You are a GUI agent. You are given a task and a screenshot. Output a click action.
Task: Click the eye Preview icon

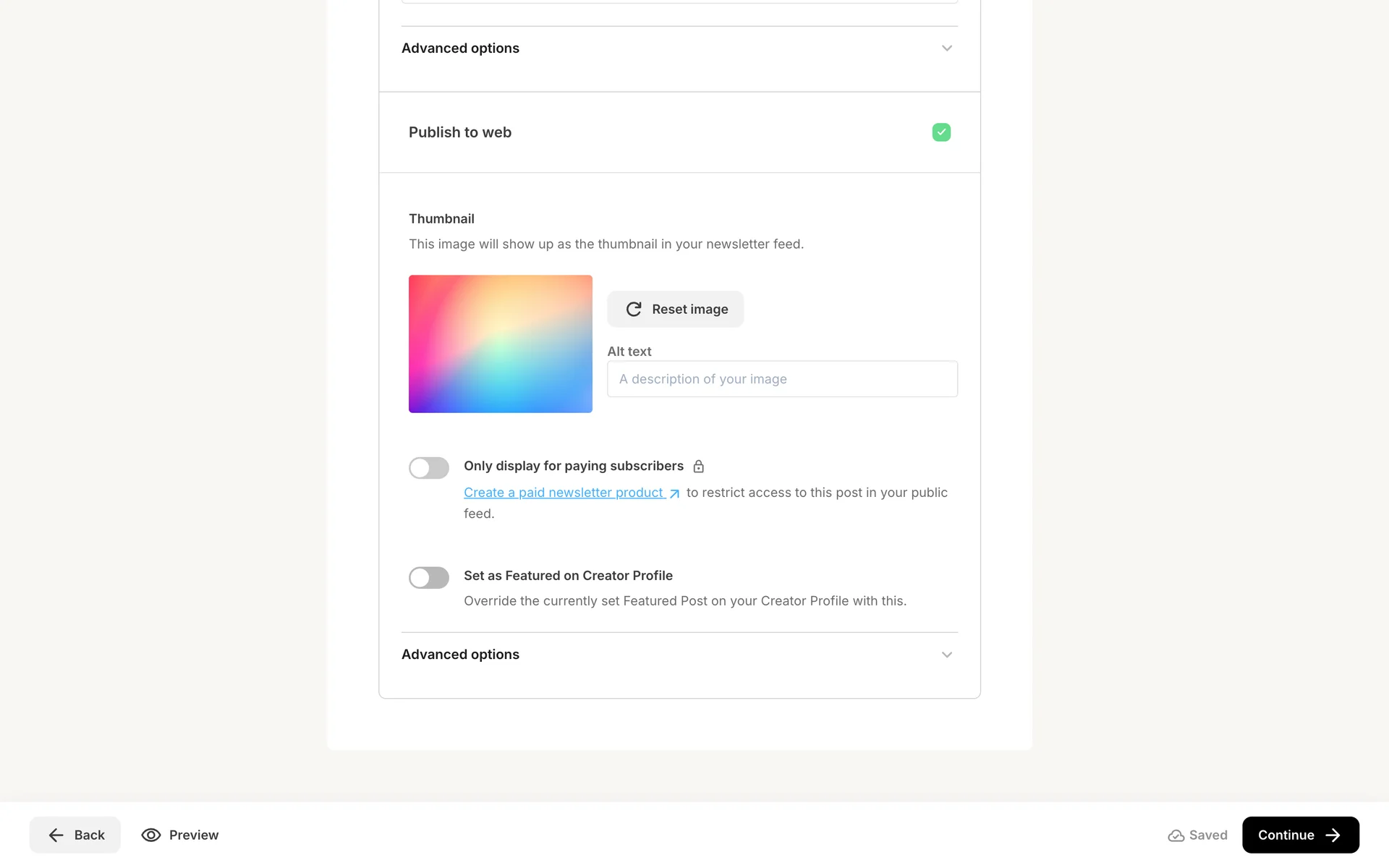pyautogui.click(x=150, y=835)
